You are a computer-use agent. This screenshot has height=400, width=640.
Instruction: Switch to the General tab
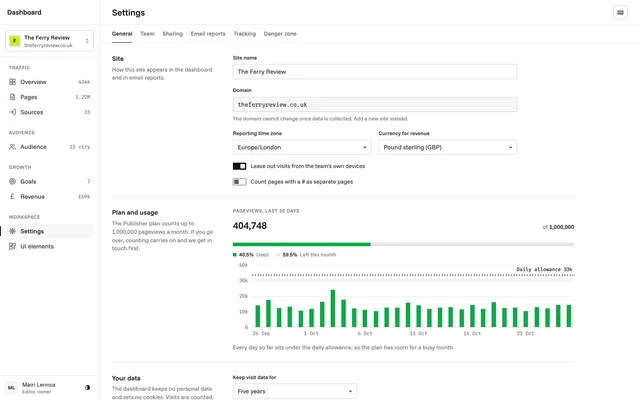[x=122, y=34]
